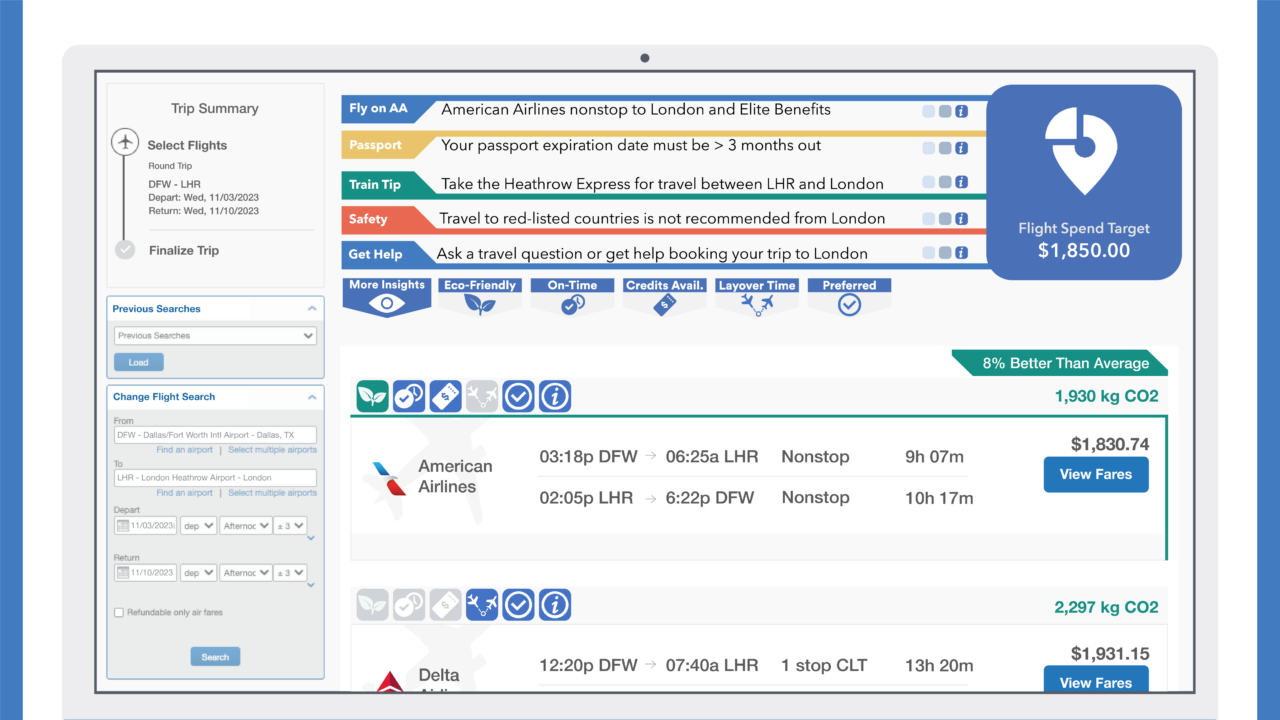This screenshot has width=1280, height=720.
Task: Open the info icon in the Fly on AA row
Action: pyautogui.click(x=961, y=111)
